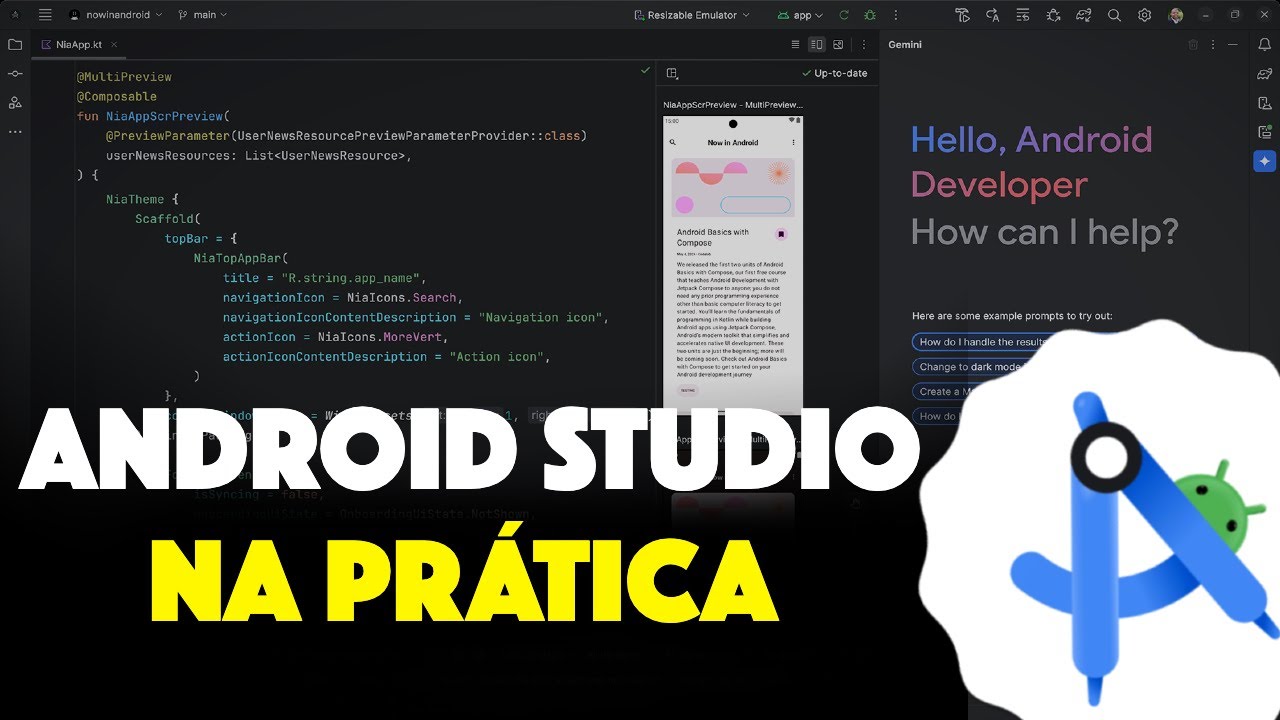Open the Commit tool window
This screenshot has height=720, width=1280.
(x=15, y=74)
